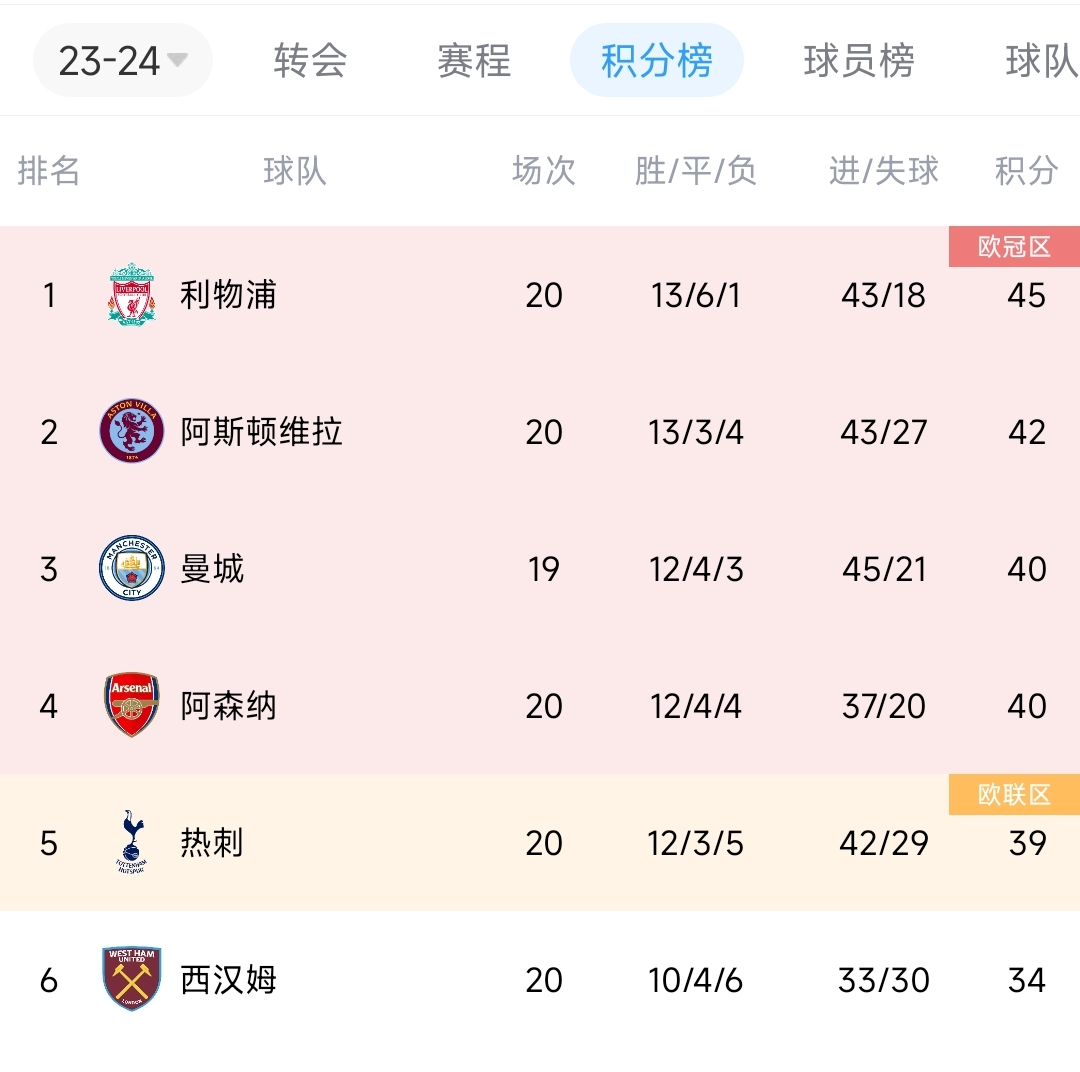Select the 积分榜 tab
Viewport: 1080px width, 1072px height.
coord(657,61)
